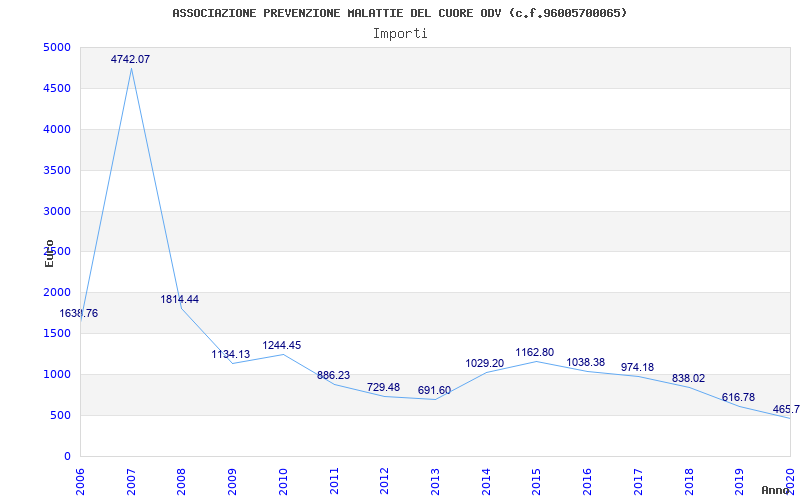Click the Importi subtitle
The width and height of the screenshot is (800, 500).
click(400, 33)
